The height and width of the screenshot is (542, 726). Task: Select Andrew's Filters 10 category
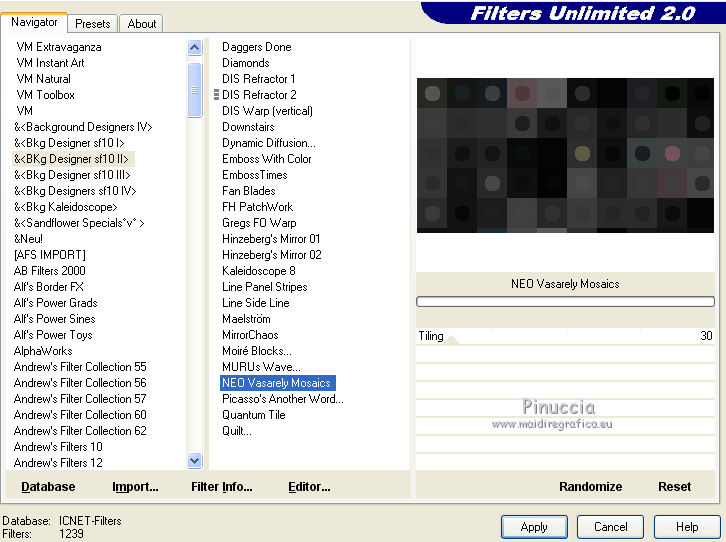[x=58, y=447]
